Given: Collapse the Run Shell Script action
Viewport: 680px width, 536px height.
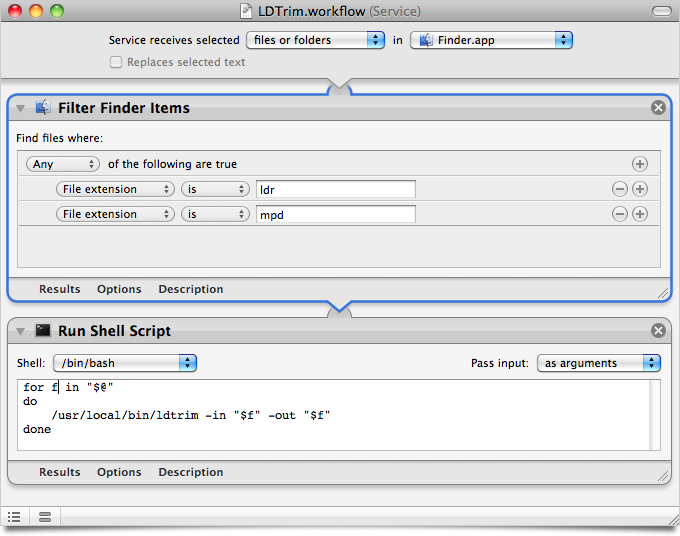Looking at the screenshot, I should 20,332.
